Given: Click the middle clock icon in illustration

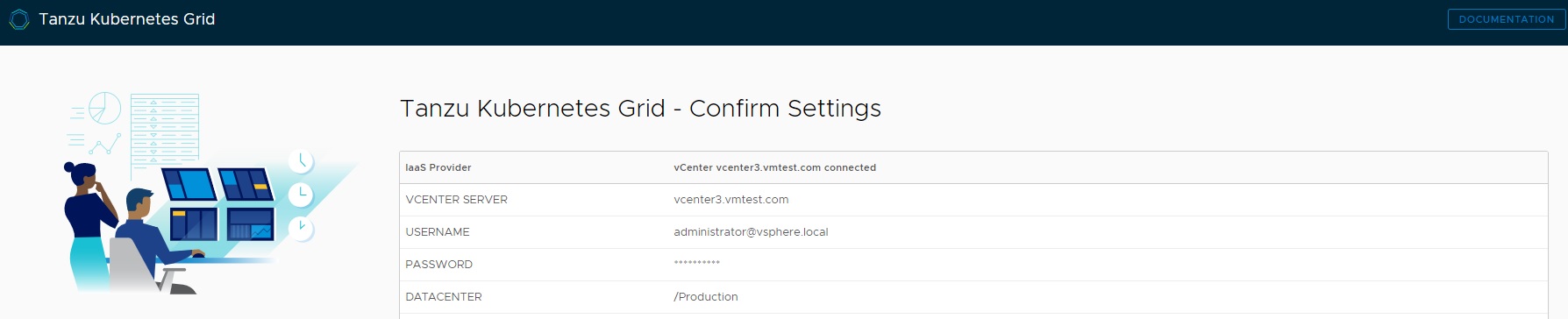Looking at the screenshot, I should pyautogui.click(x=301, y=194).
